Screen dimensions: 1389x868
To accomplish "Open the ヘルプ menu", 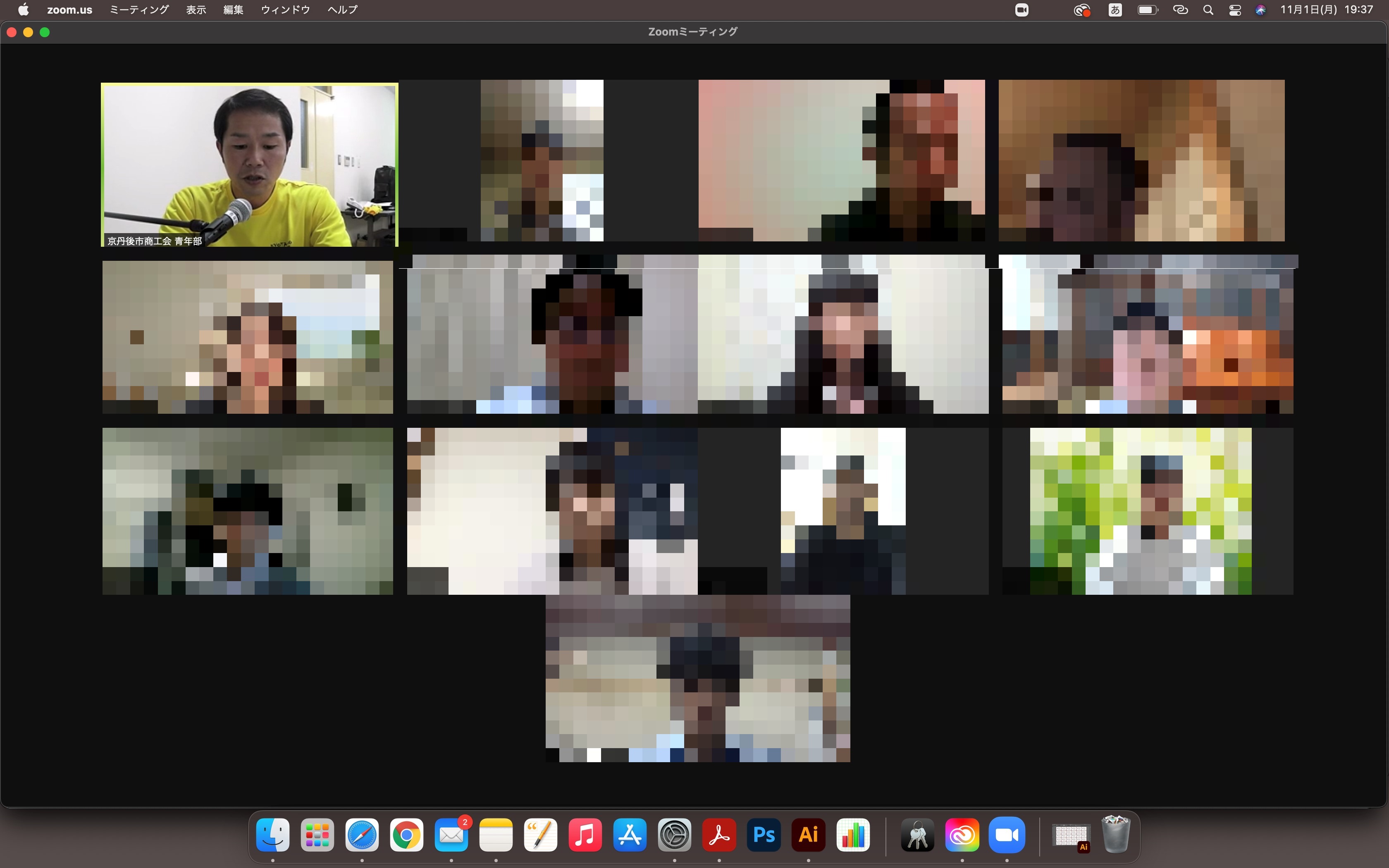I will point(343,10).
